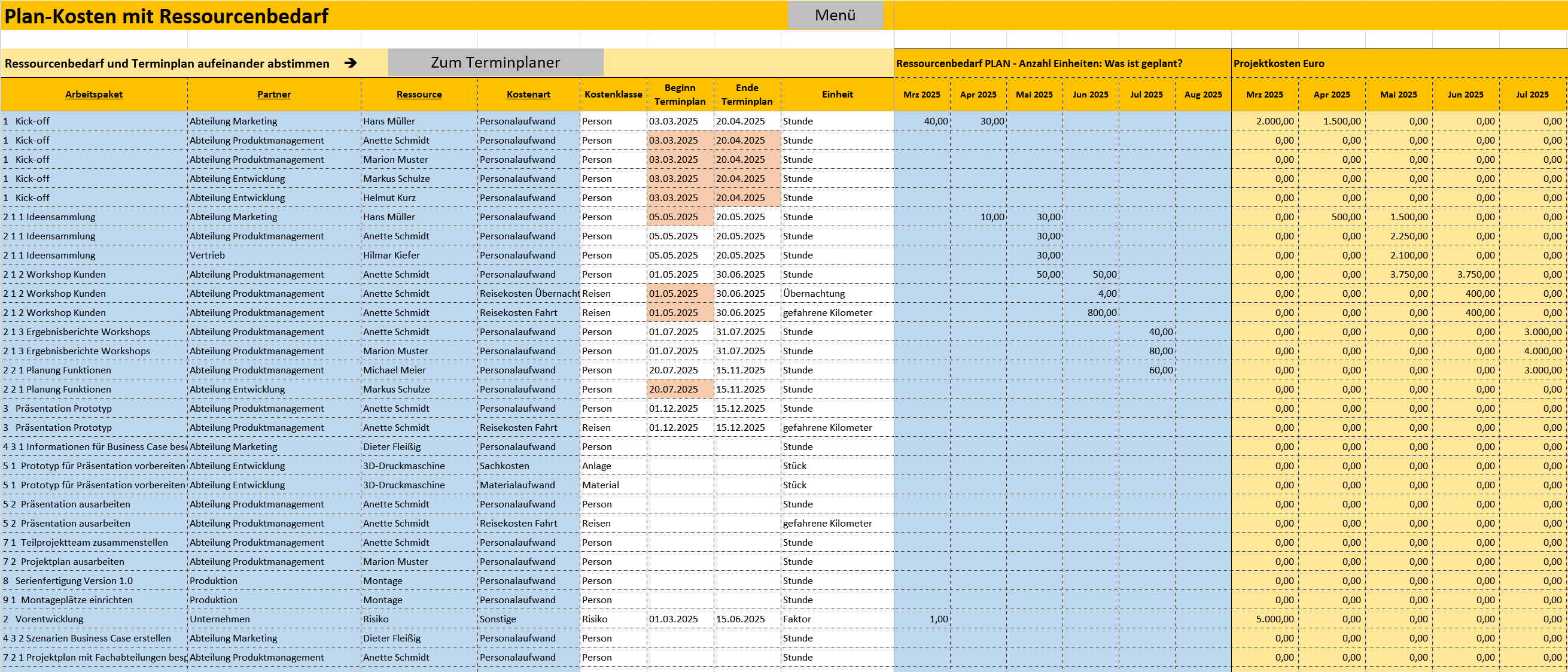
Task: Select 2 Vorentwicklung work package cell
Action: click(x=94, y=619)
